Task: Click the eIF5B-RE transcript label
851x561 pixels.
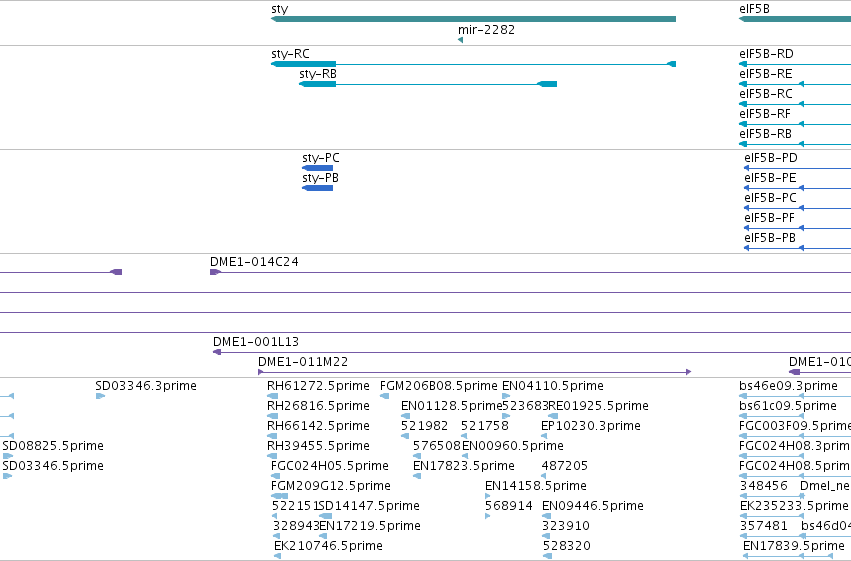Action: point(766,74)
